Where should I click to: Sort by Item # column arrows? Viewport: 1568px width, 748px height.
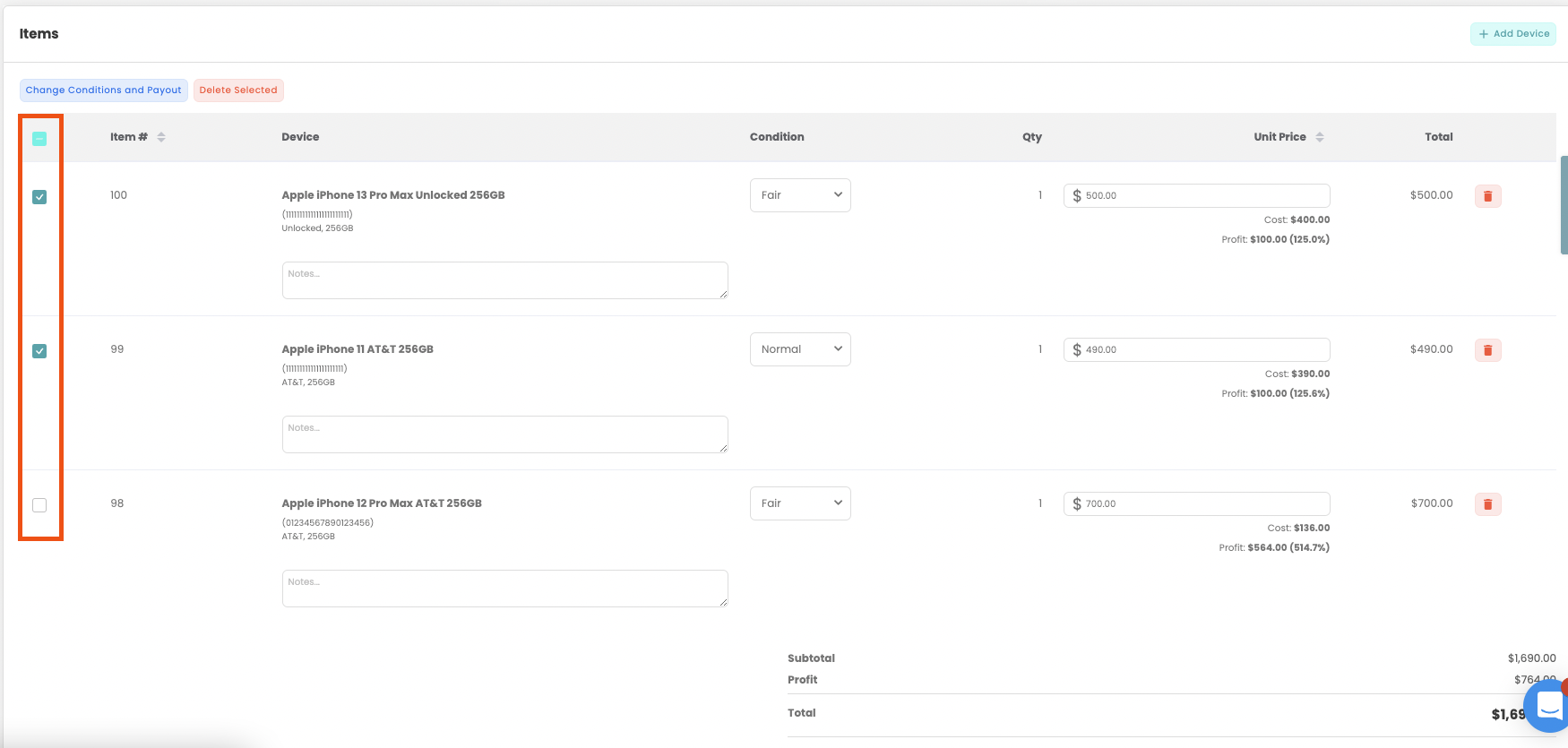point(161,137)
